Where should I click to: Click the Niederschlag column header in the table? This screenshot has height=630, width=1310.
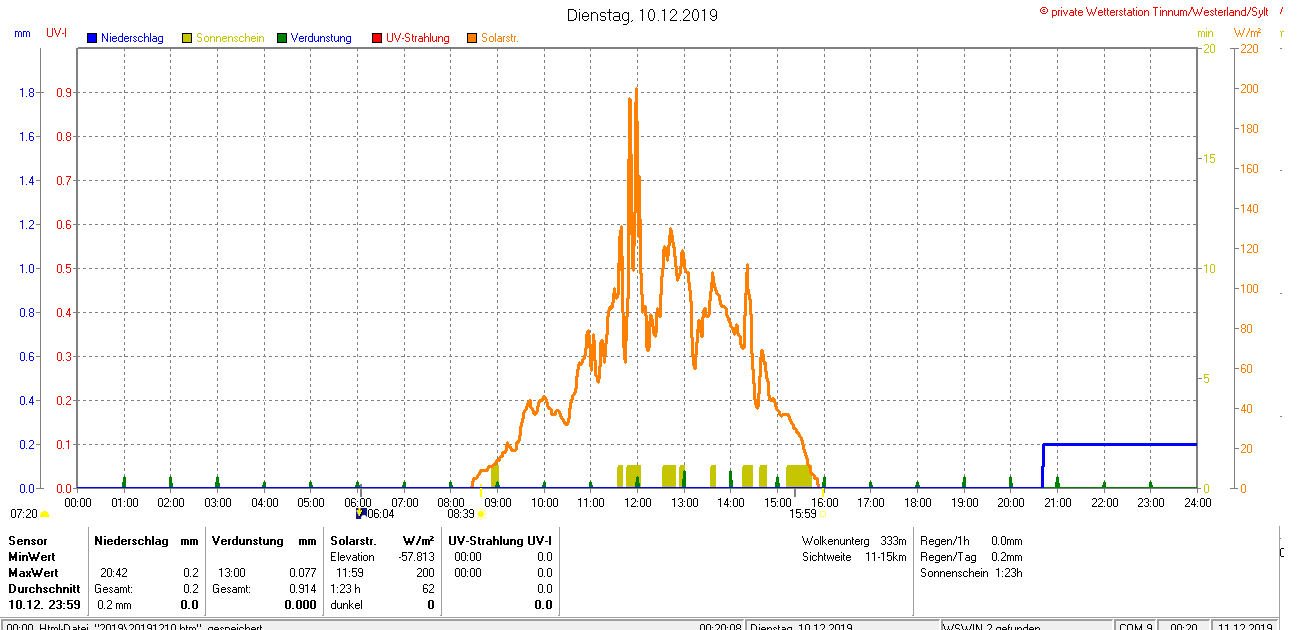[130, 541]
